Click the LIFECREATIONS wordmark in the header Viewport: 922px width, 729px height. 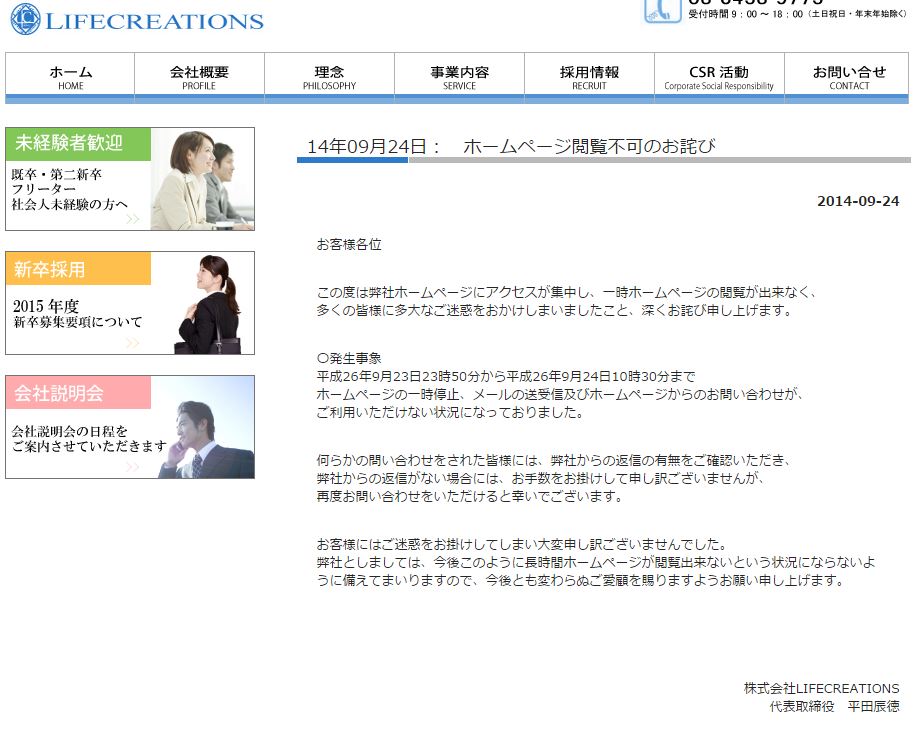pyautogui.click(x=154, y=21)
